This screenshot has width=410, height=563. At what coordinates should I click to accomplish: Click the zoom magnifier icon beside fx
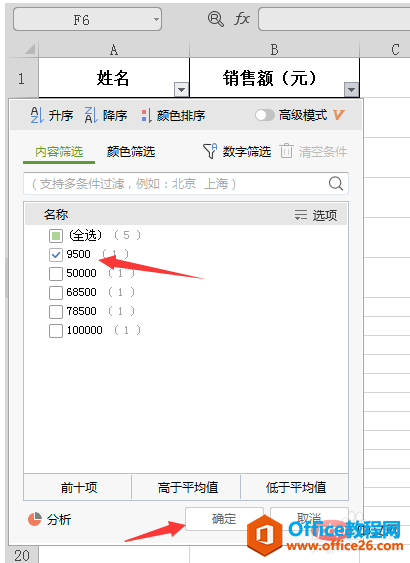tap(215, 19)
